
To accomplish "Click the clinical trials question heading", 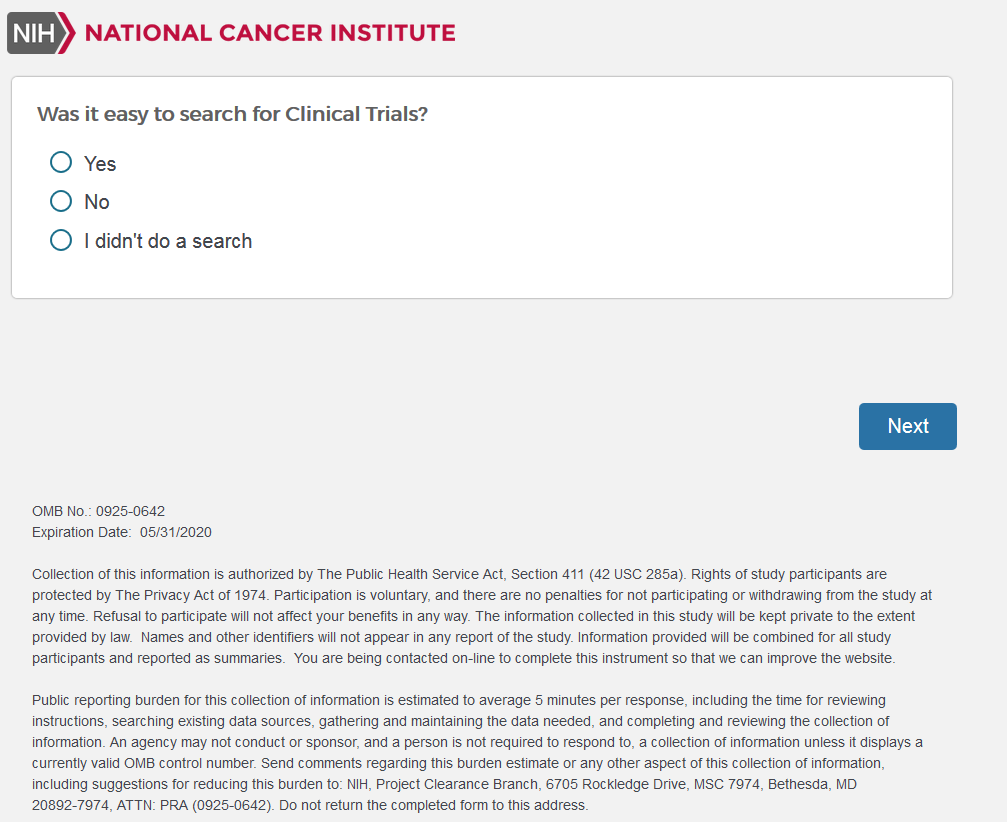I will coord(232,114).
